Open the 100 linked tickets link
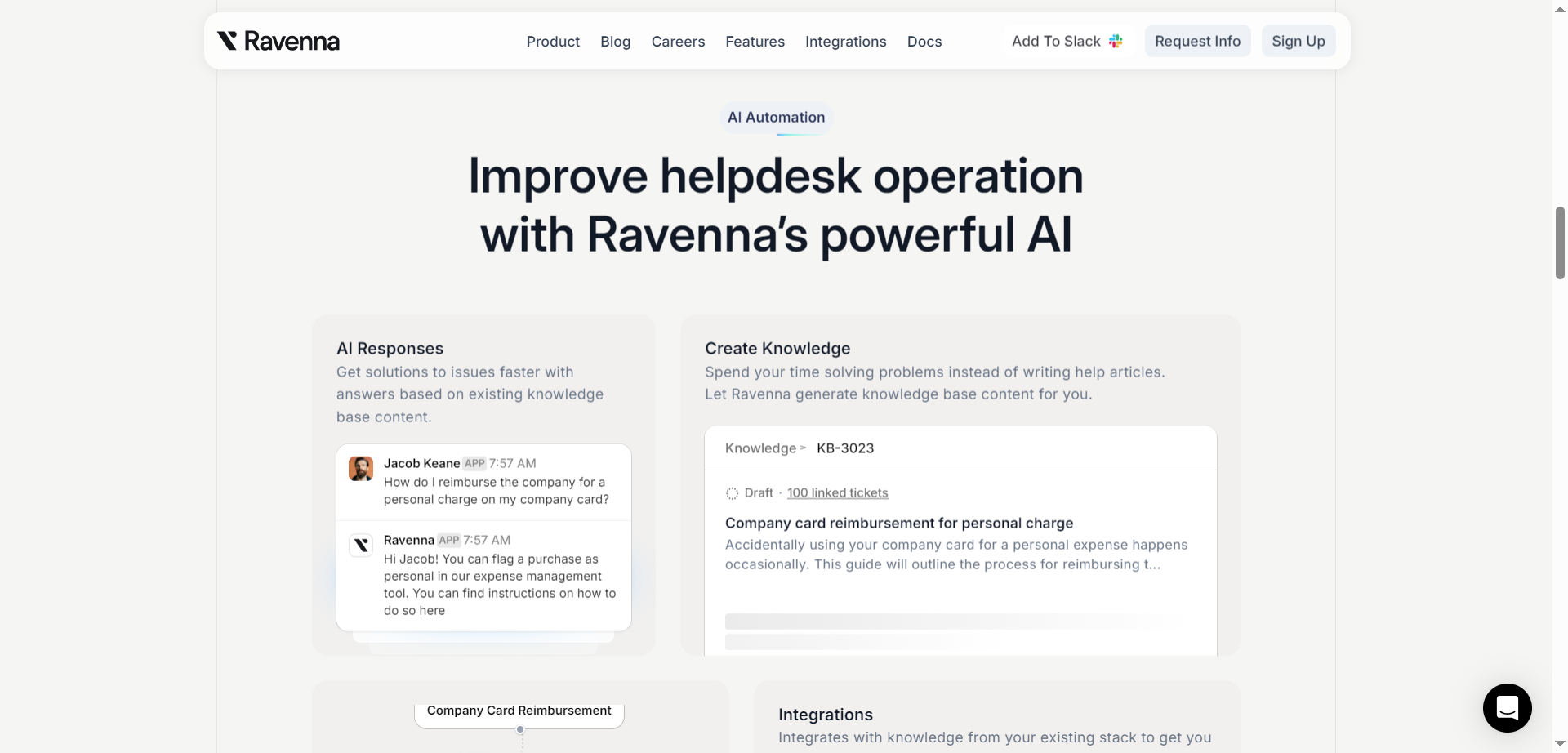Screen dimensions: 1568x753 pos(837,492)
